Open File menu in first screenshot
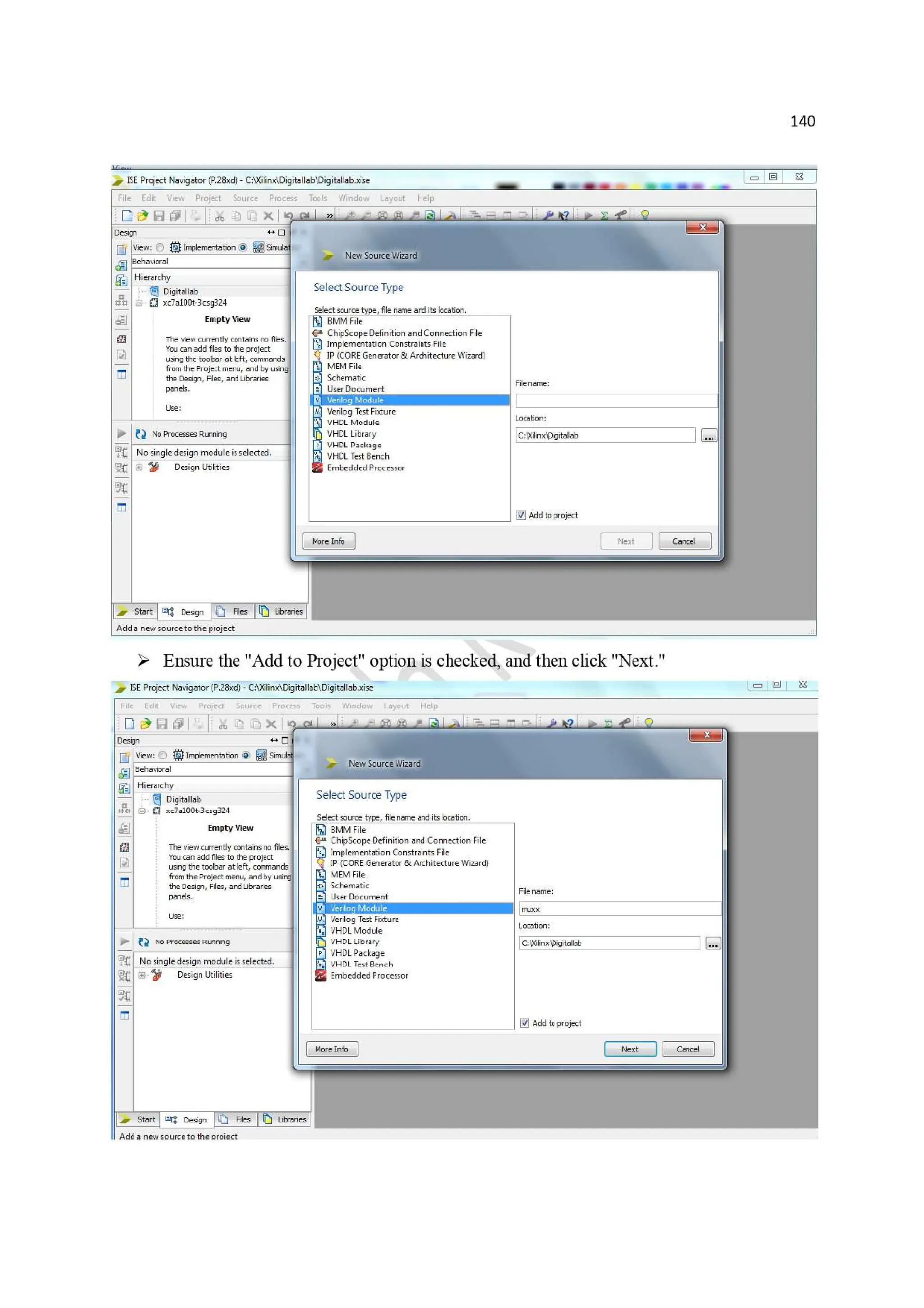Screen dimensions: 924x1308 tap(124, 198)
